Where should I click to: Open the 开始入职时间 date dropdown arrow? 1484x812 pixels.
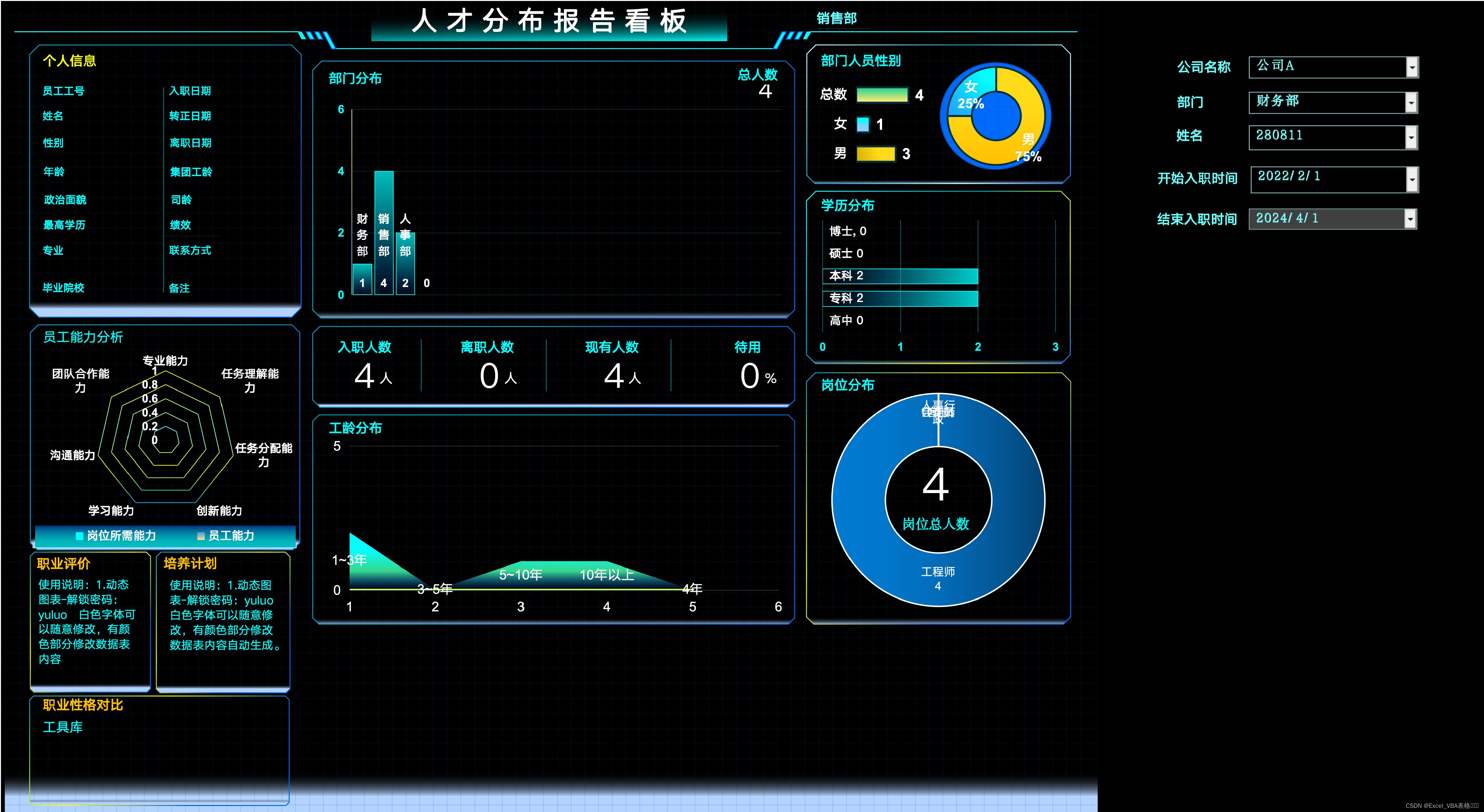pyautogui.click(x=1411, y=180)
